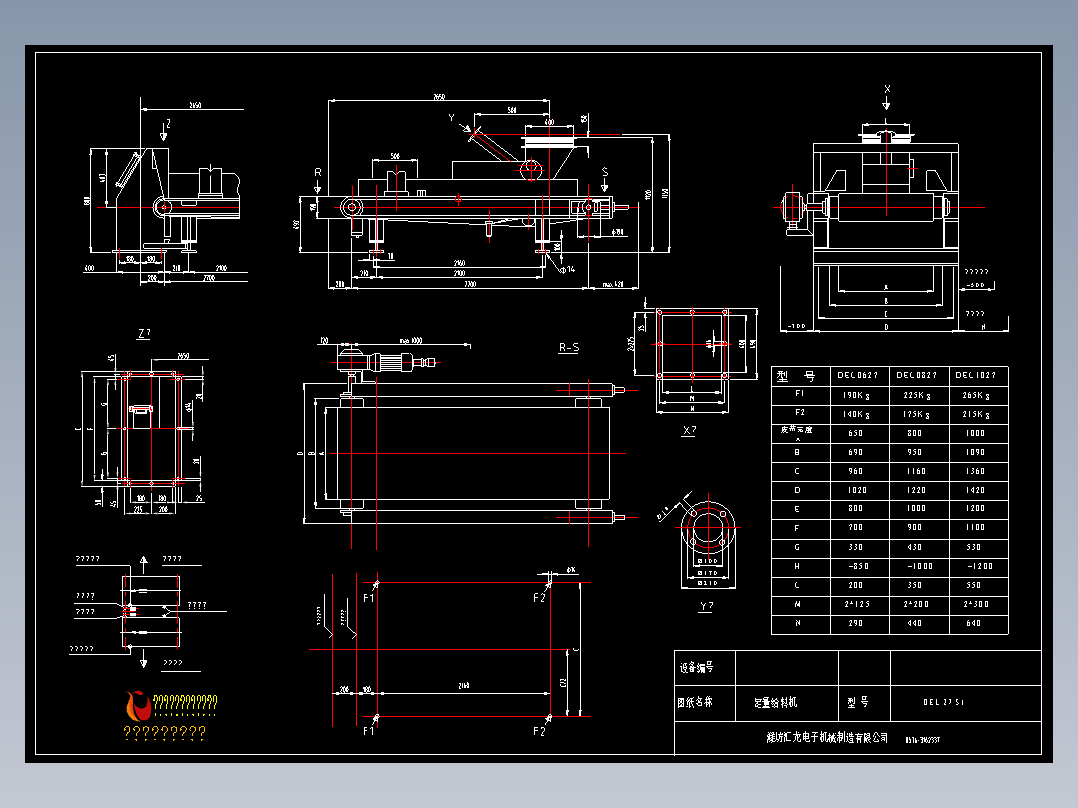Viewport: 1078px width, 808px height.
Task: Select the '225Kg' cell in F1 row
Action: tap(916, 395)
